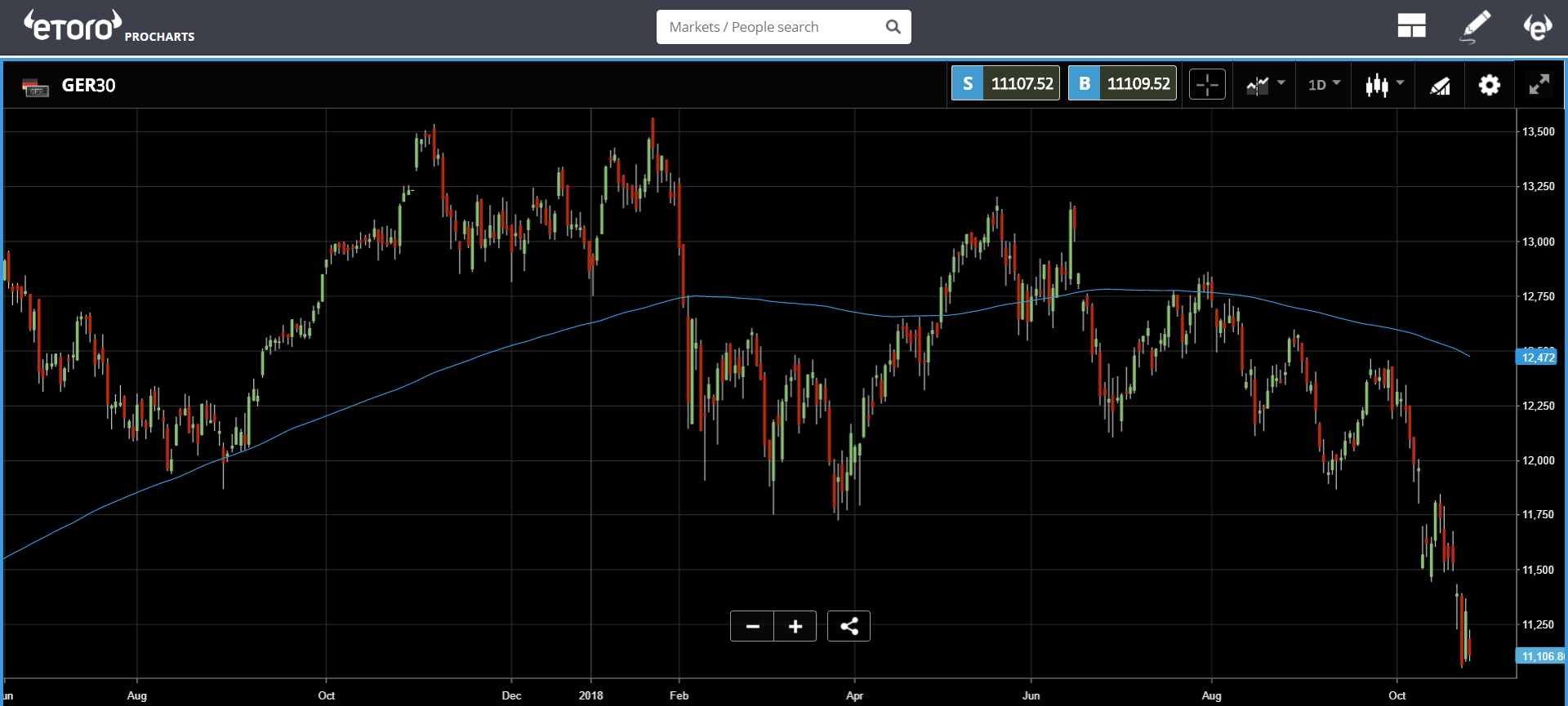Click the Buy button at 11109.52
Viewport: 1568px width, 706px height.
(1122, 83)
